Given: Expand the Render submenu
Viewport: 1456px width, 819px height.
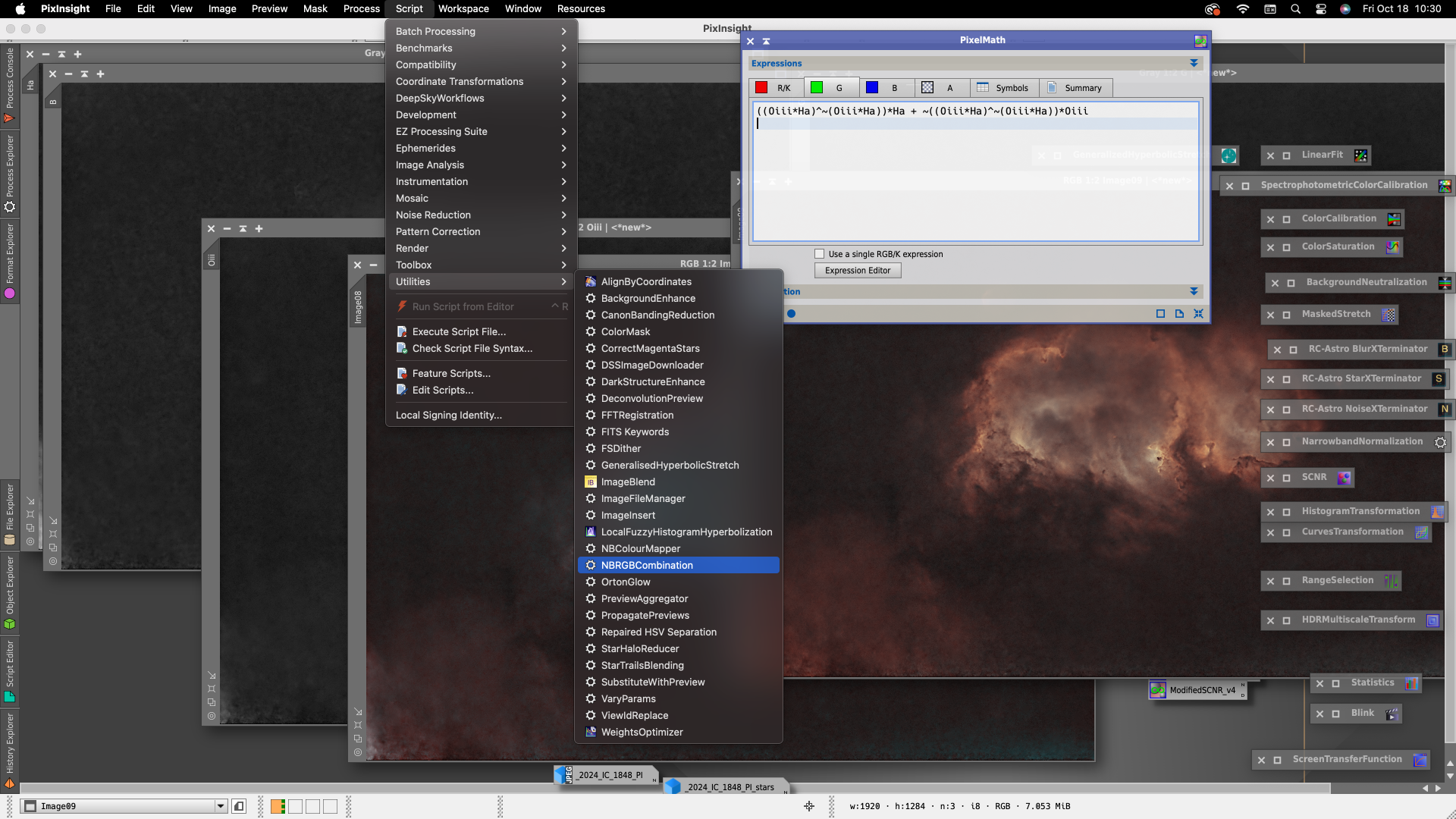Looking at the screenshot, I should (x=482, y=248).
